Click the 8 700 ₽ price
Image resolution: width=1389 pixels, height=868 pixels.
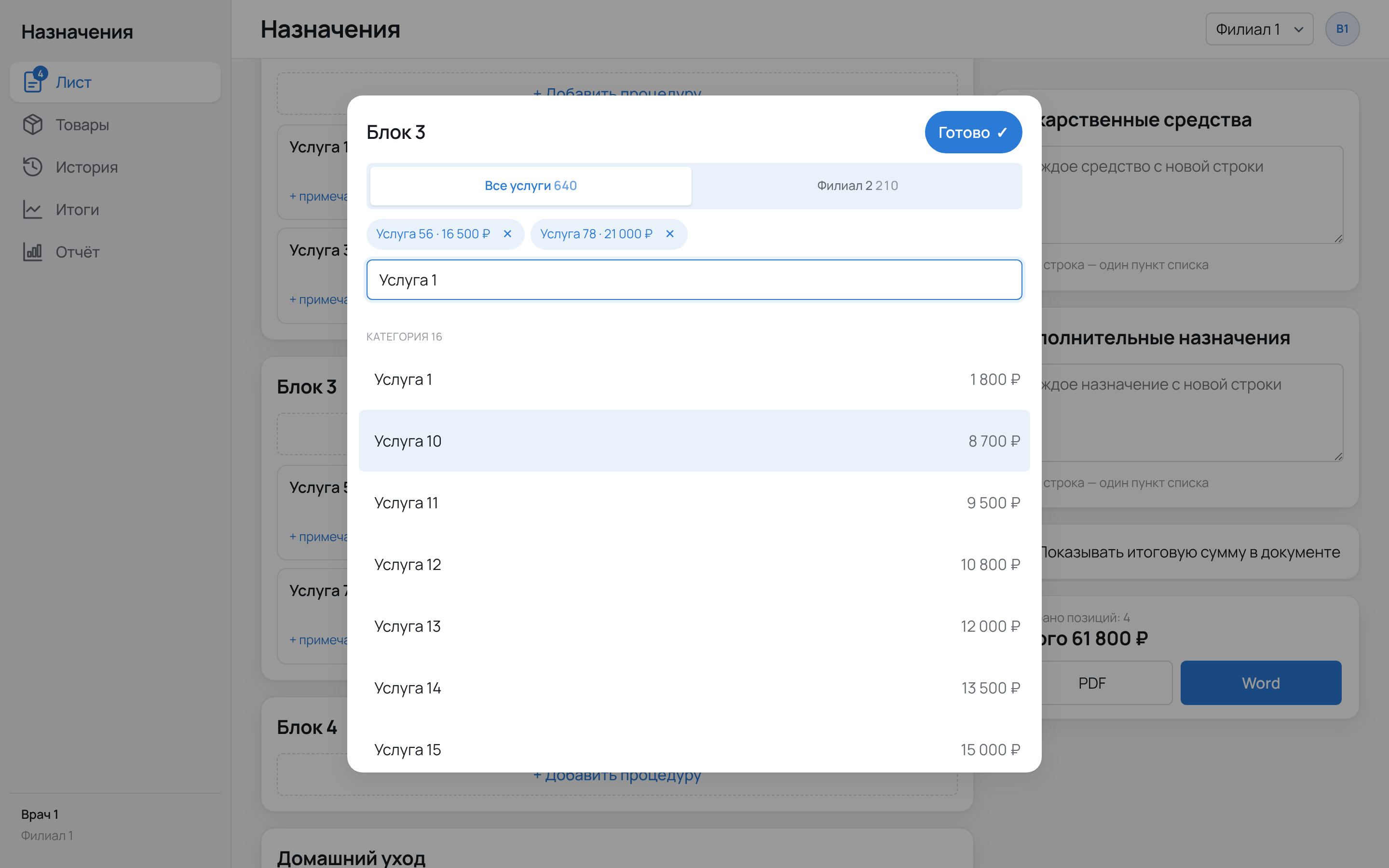pyautogui.click(x=994, y=441)
